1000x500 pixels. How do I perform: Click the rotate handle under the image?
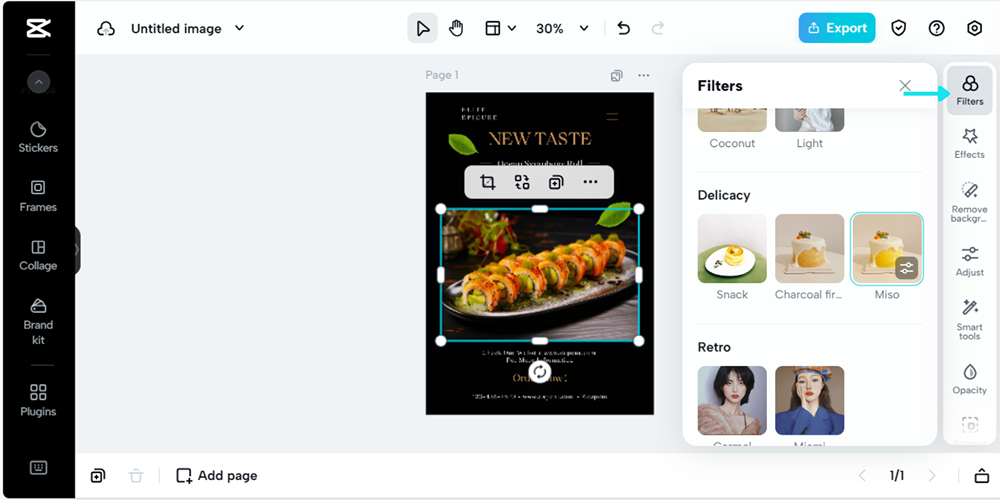540,372
